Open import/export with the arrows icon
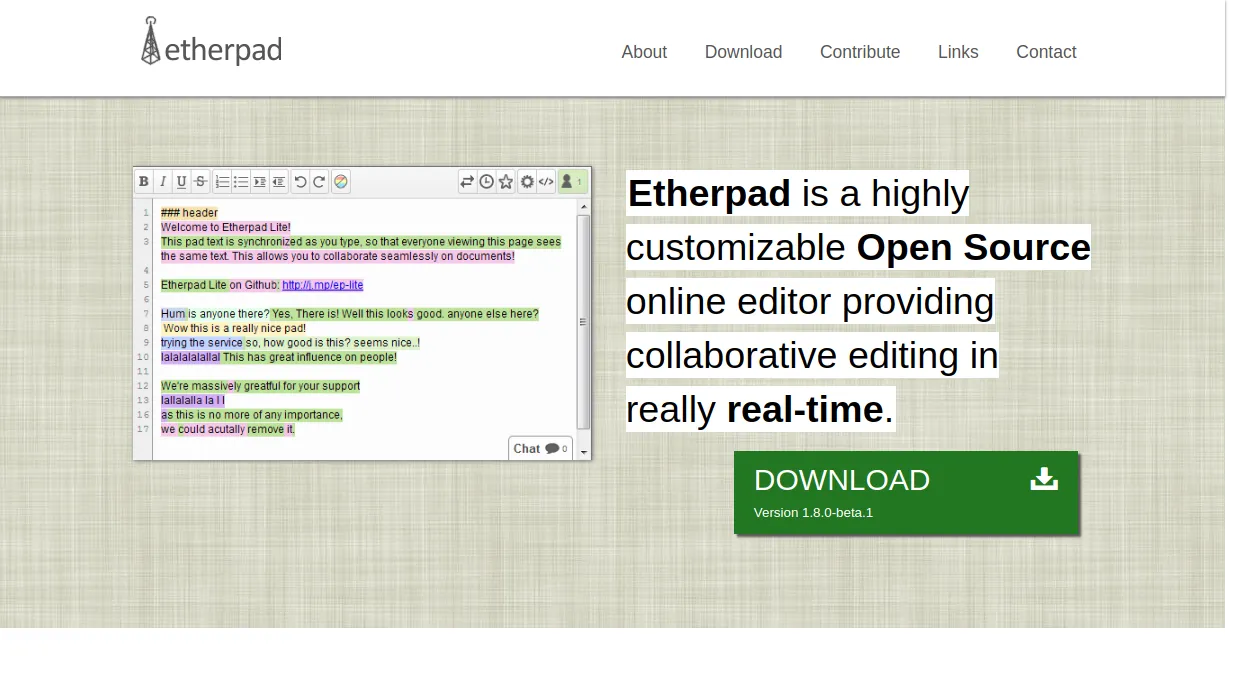 tap(467, 182)
